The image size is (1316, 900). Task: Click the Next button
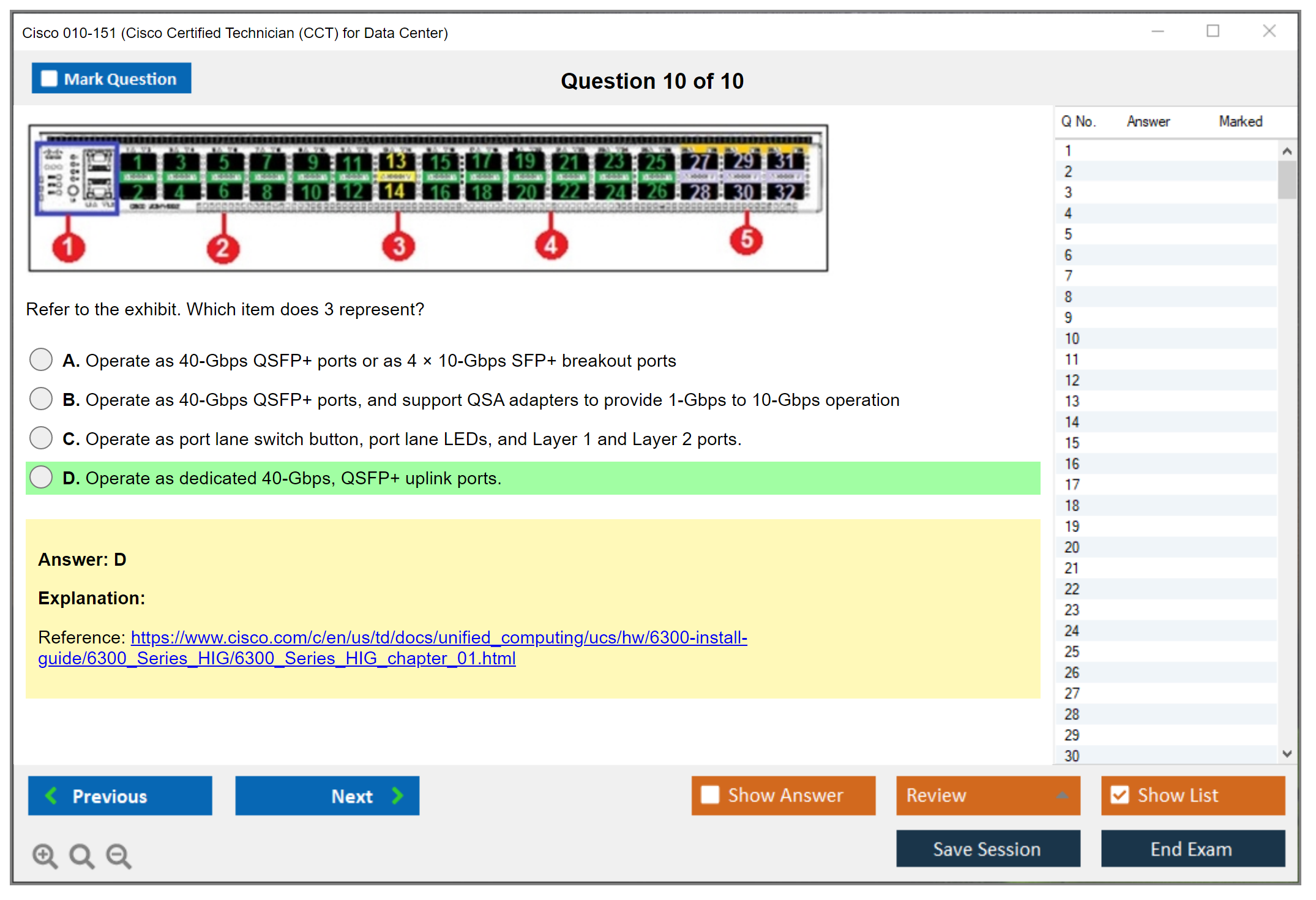[x=327, y=795]
